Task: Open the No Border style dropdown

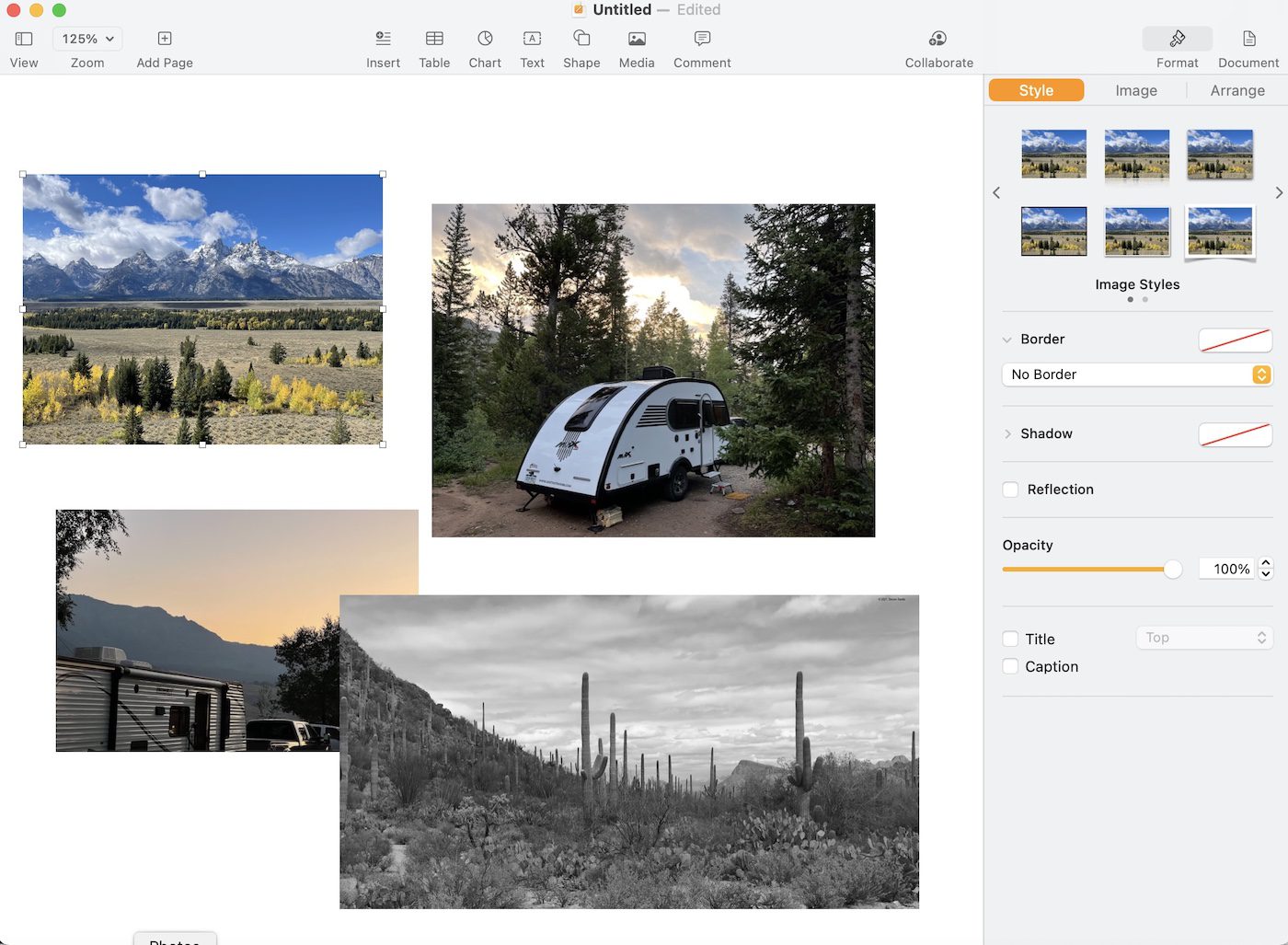Action: click(x=1136, y=375)
